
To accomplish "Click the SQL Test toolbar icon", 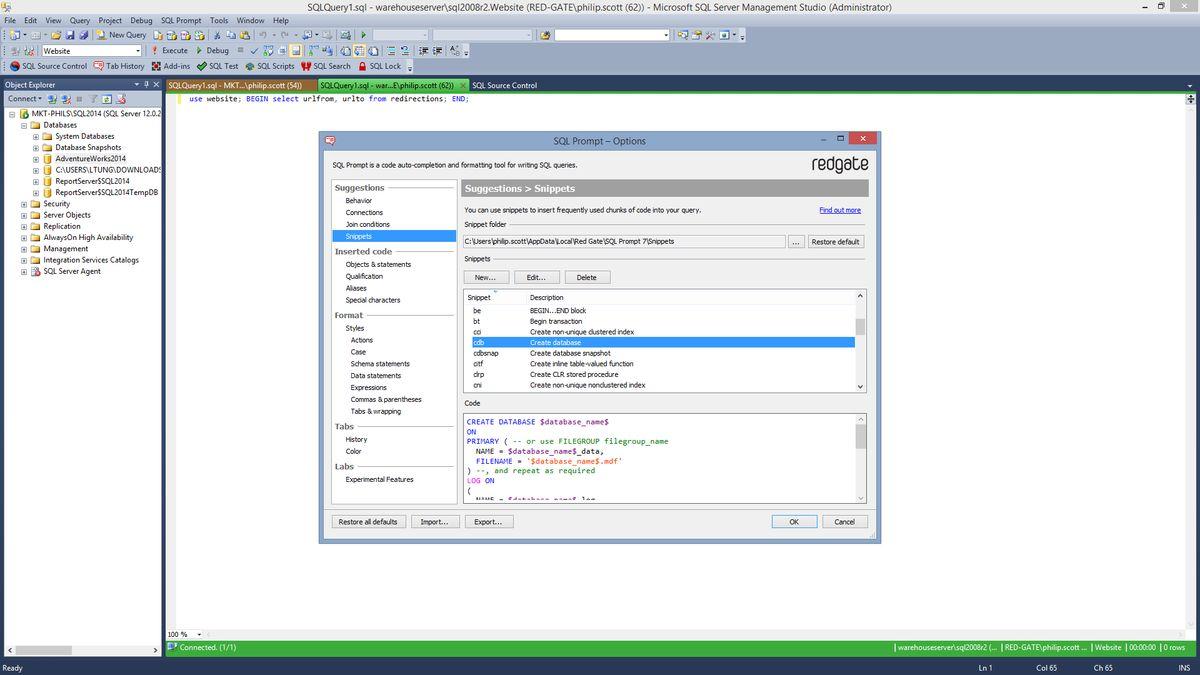I will click(x=202, y=66).
